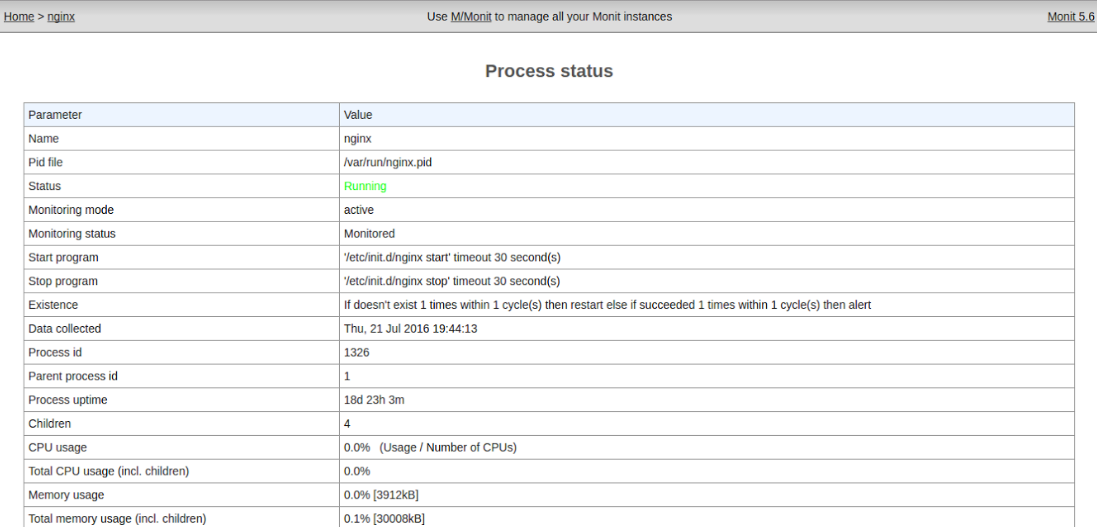The height and width of the screenshot is (527, 1097).
Task: Click the green 'Running' status value
Action: pyautogui.click(x=365, y=186)
